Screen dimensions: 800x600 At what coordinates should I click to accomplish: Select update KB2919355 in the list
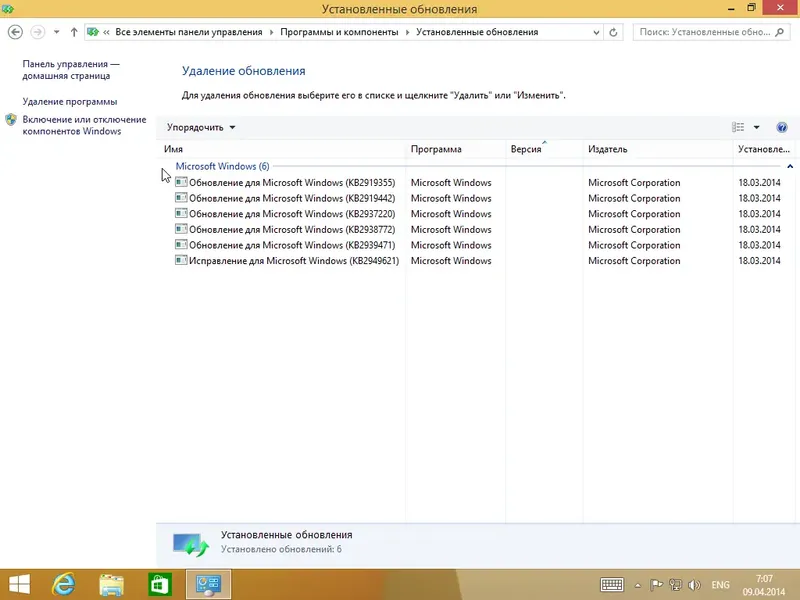[x=477, y=183]
